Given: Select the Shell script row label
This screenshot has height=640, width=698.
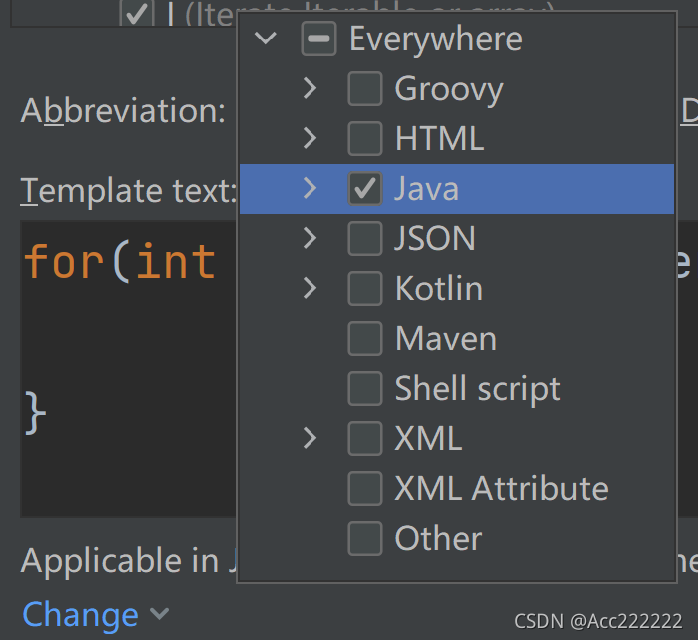Looking at the screenshot, I should coord(478,389).
